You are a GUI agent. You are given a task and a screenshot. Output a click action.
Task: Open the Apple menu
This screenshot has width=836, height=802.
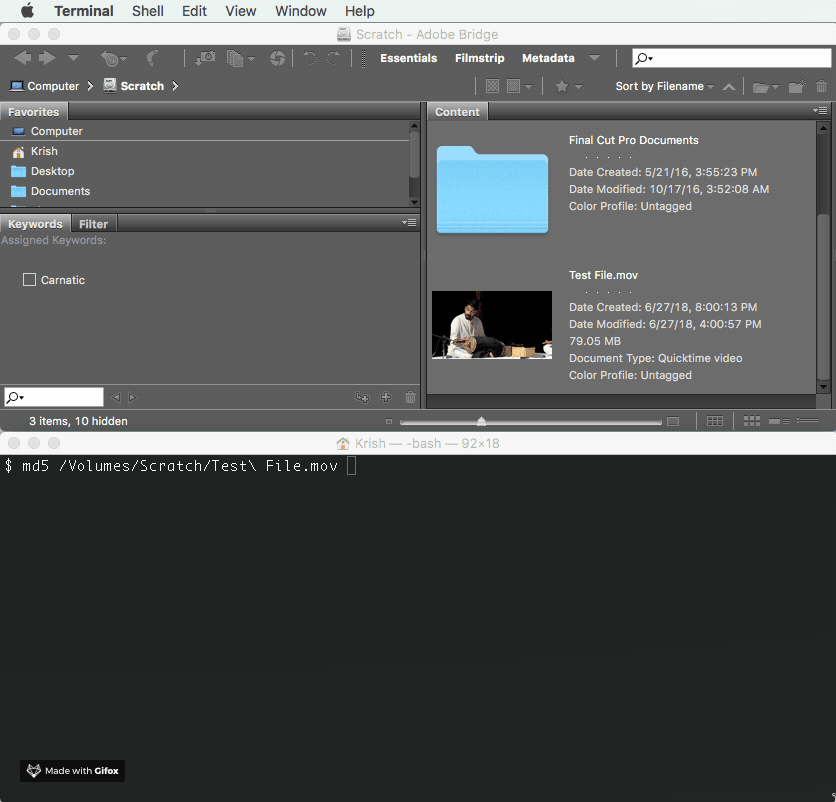click(28, 10)
